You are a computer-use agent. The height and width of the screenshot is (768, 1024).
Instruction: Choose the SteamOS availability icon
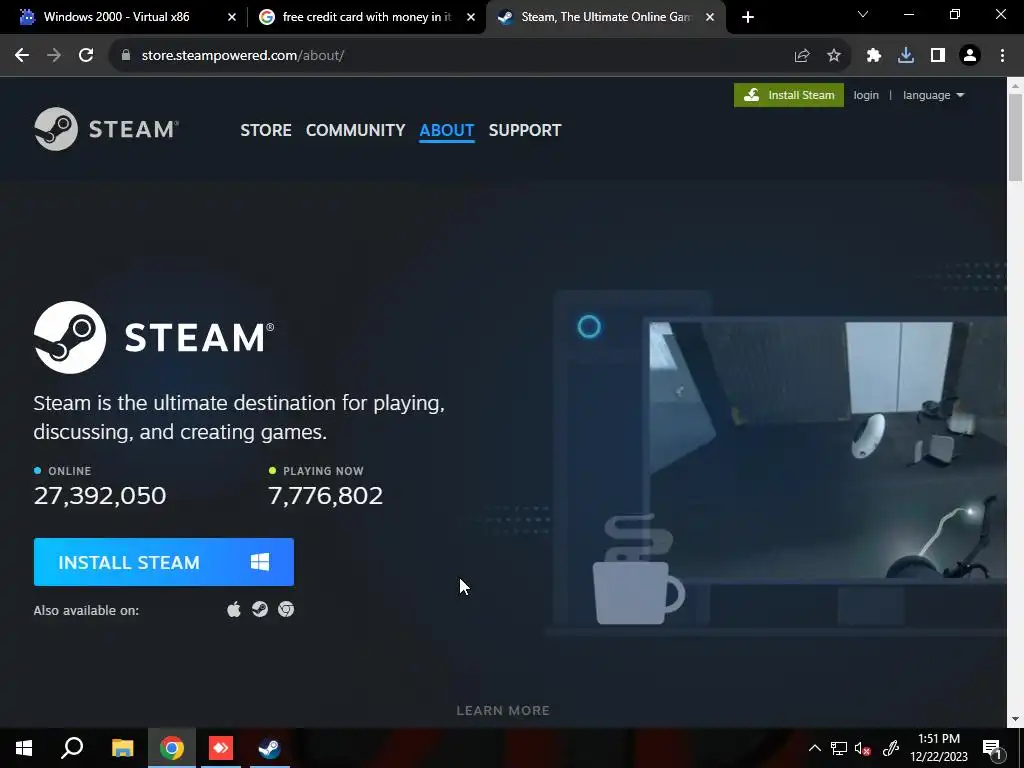tap(260, 609)
